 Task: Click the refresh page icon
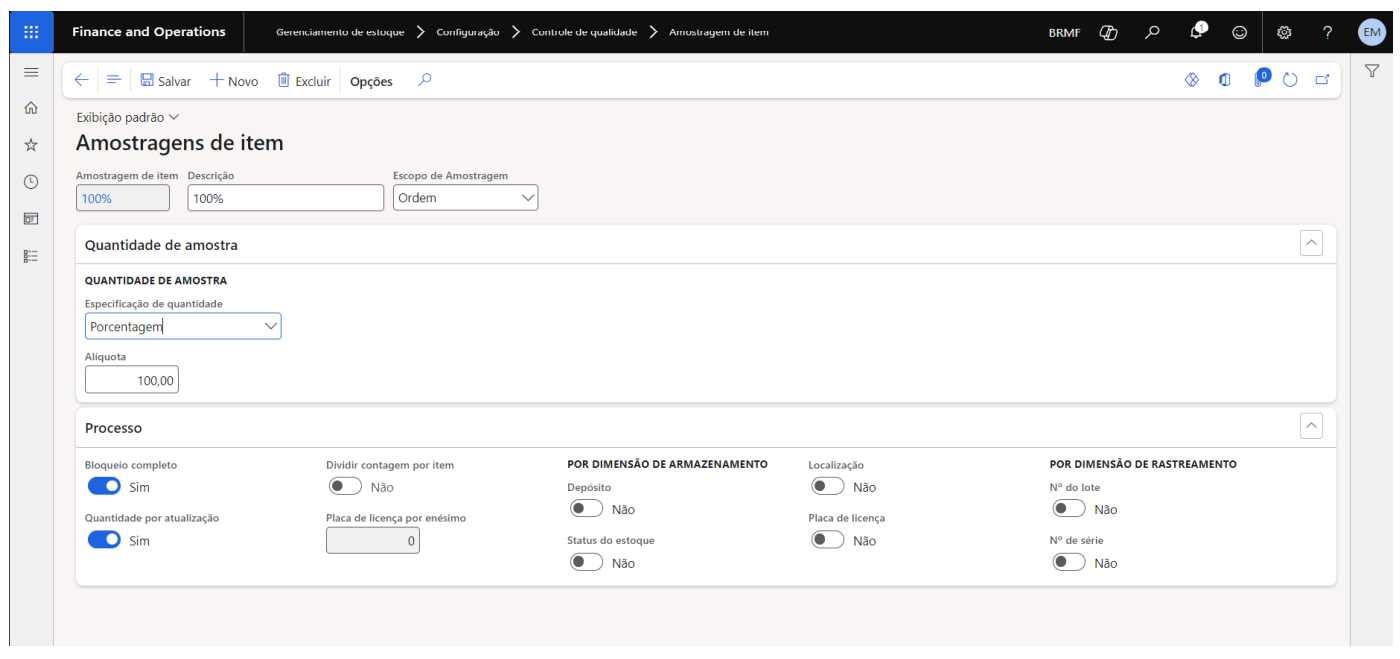tap(1290, 81)
